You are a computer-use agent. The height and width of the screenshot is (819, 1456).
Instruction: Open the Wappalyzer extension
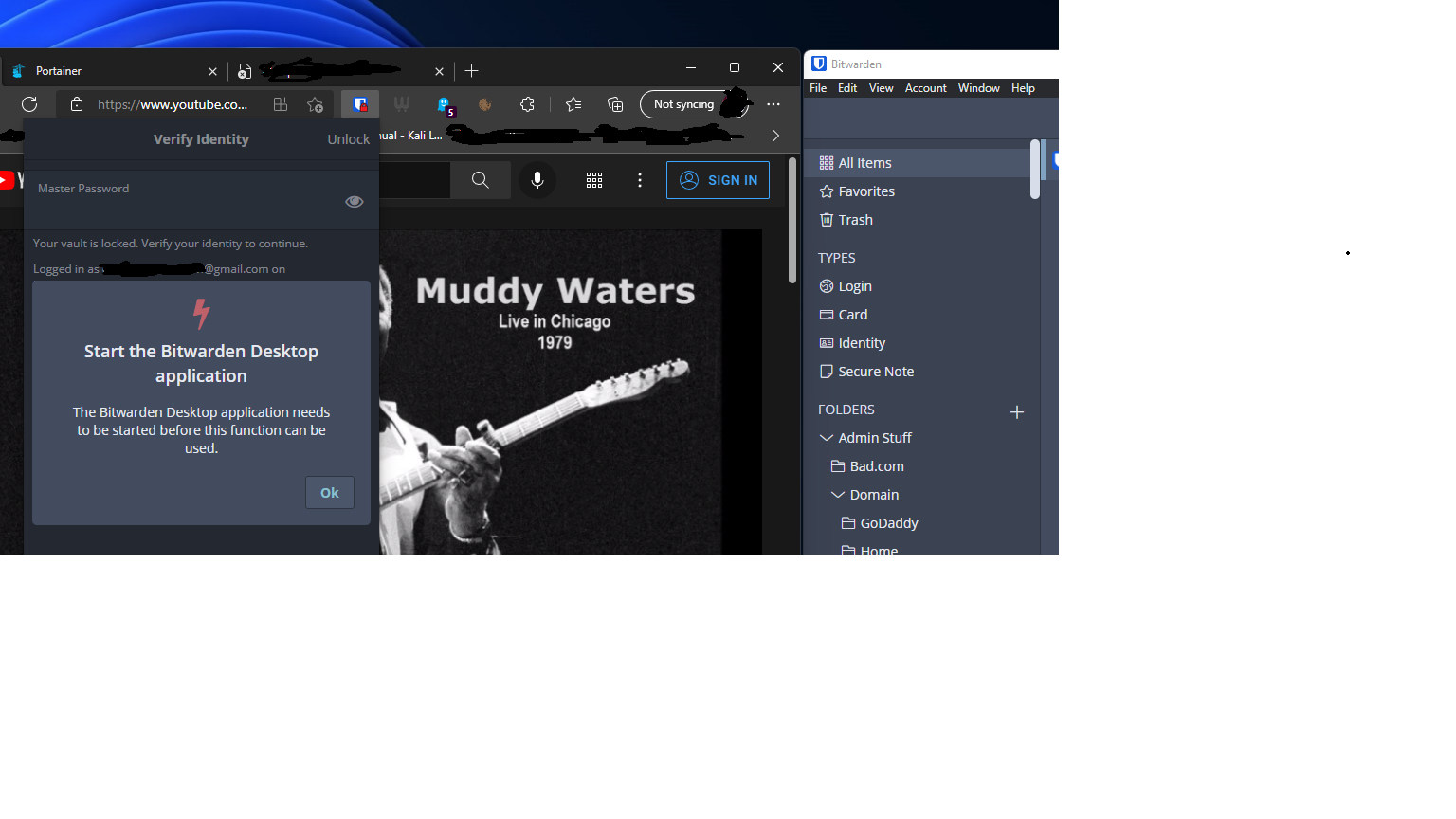402,104
